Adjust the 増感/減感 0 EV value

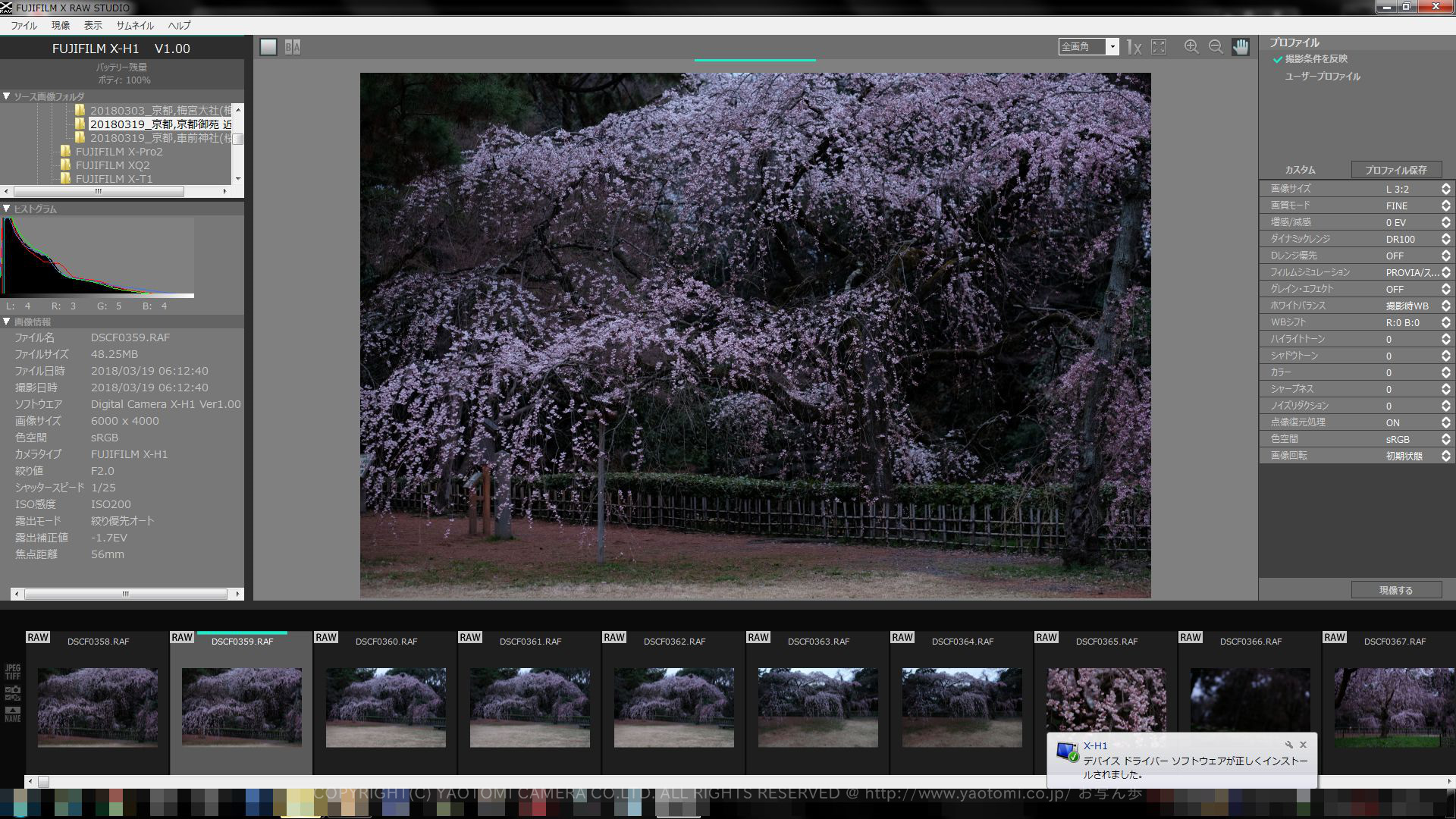point(1357,222)
